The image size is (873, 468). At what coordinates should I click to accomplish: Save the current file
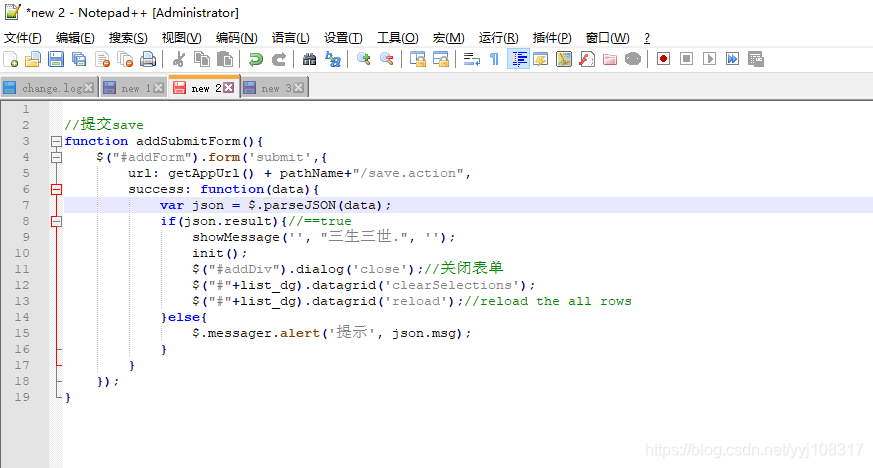56,59
